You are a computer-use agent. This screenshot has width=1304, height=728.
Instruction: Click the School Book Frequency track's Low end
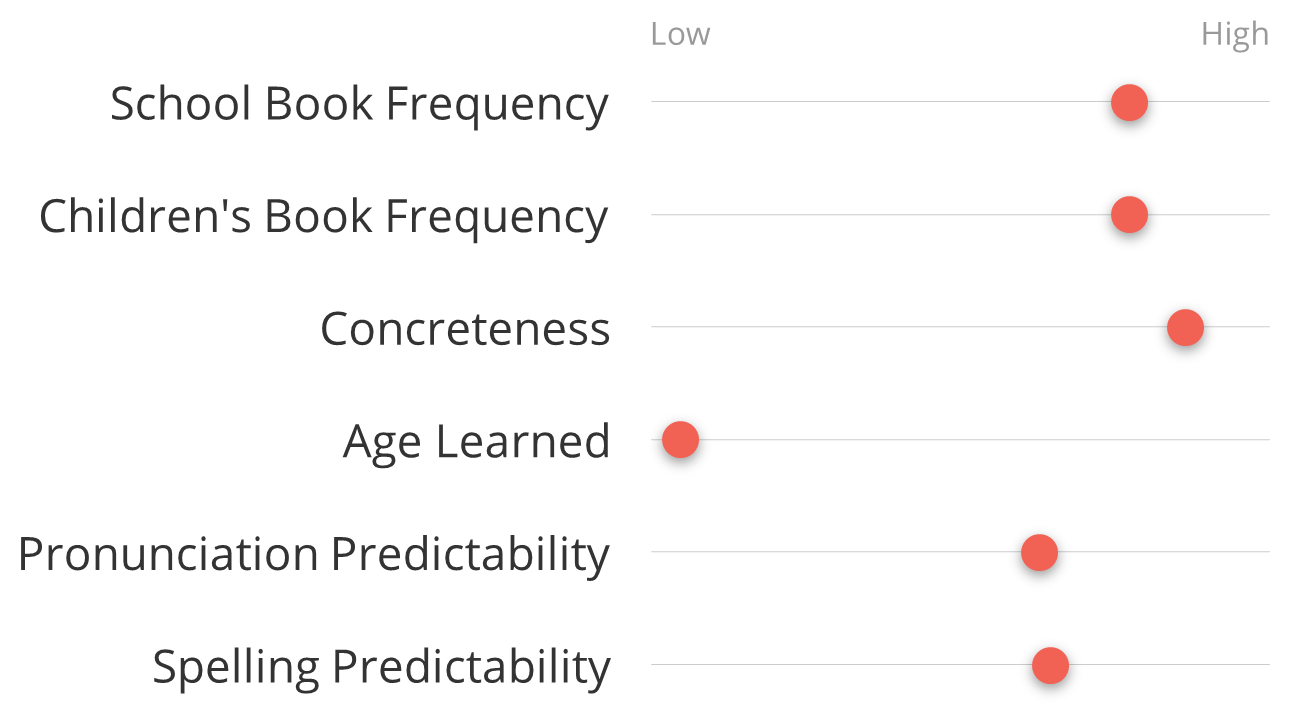[x=657, y=102]
